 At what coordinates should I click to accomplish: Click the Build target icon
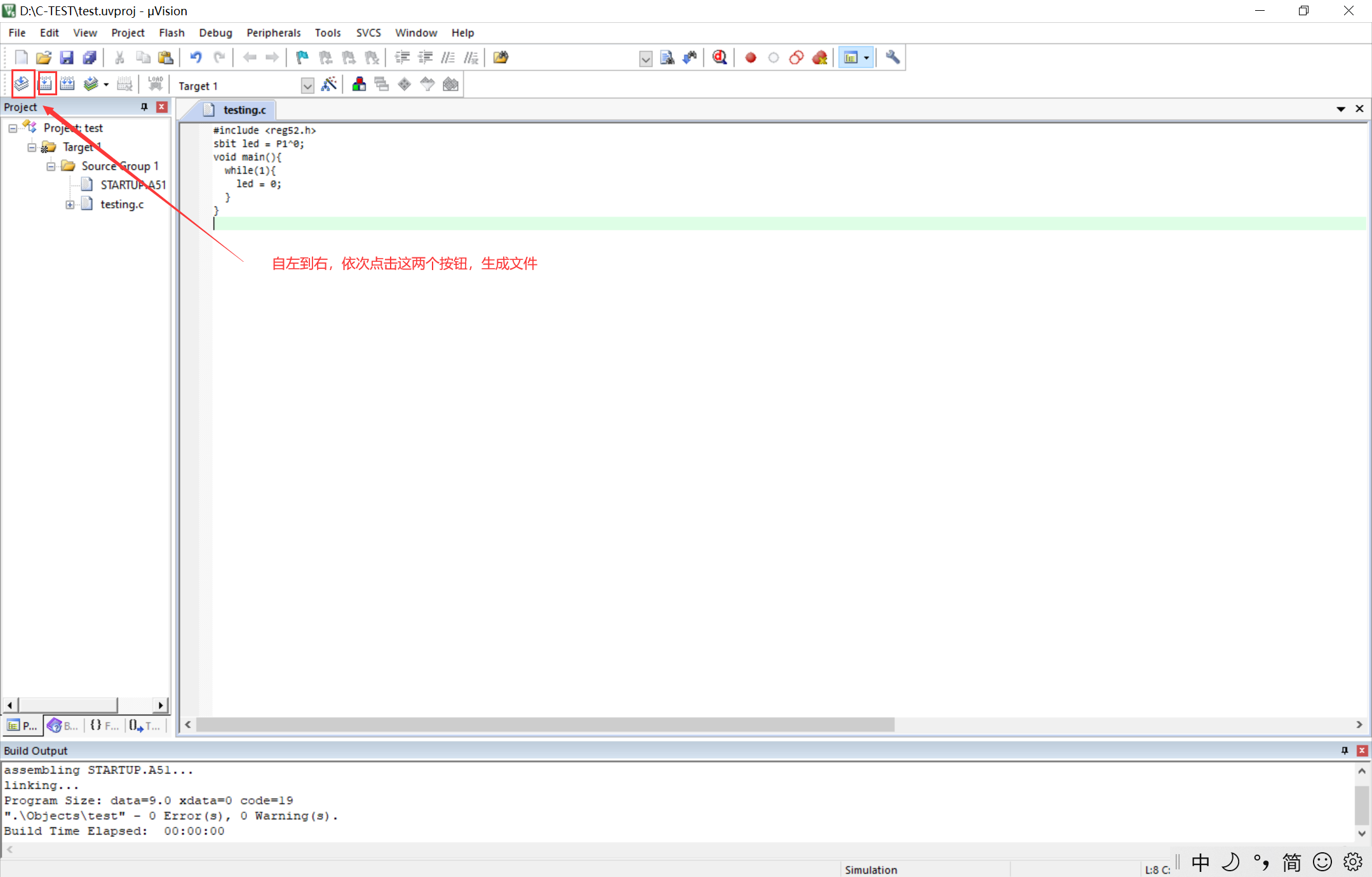(x=47, y=84)
